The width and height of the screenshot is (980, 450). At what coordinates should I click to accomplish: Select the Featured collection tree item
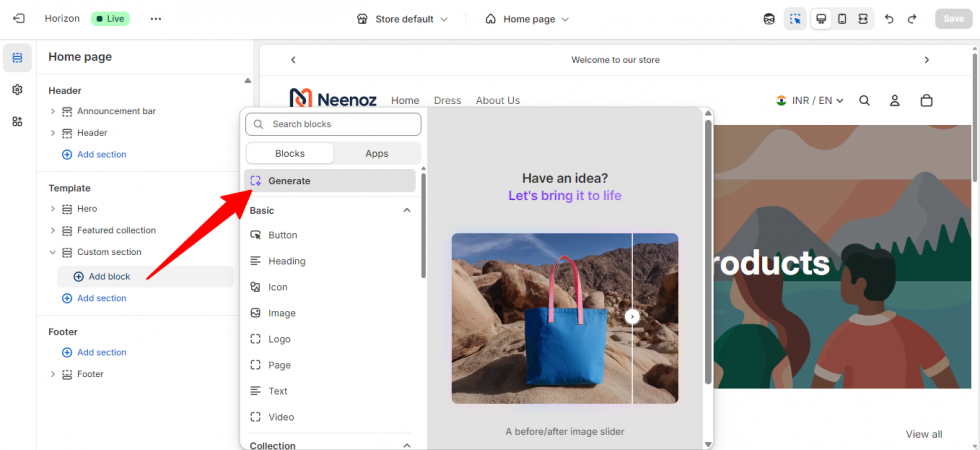pyautogui.click(x=116, y=231)
